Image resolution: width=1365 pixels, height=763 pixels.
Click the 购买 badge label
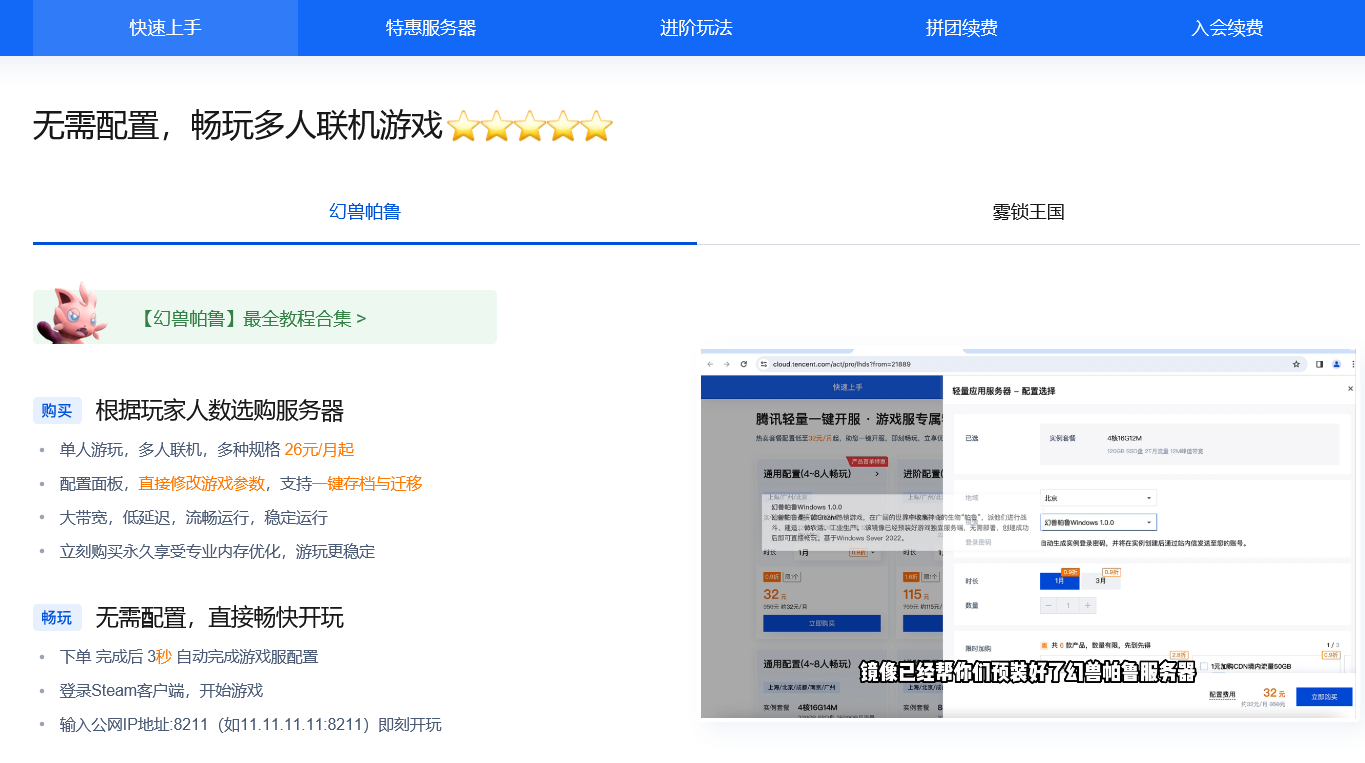point(57,410)
